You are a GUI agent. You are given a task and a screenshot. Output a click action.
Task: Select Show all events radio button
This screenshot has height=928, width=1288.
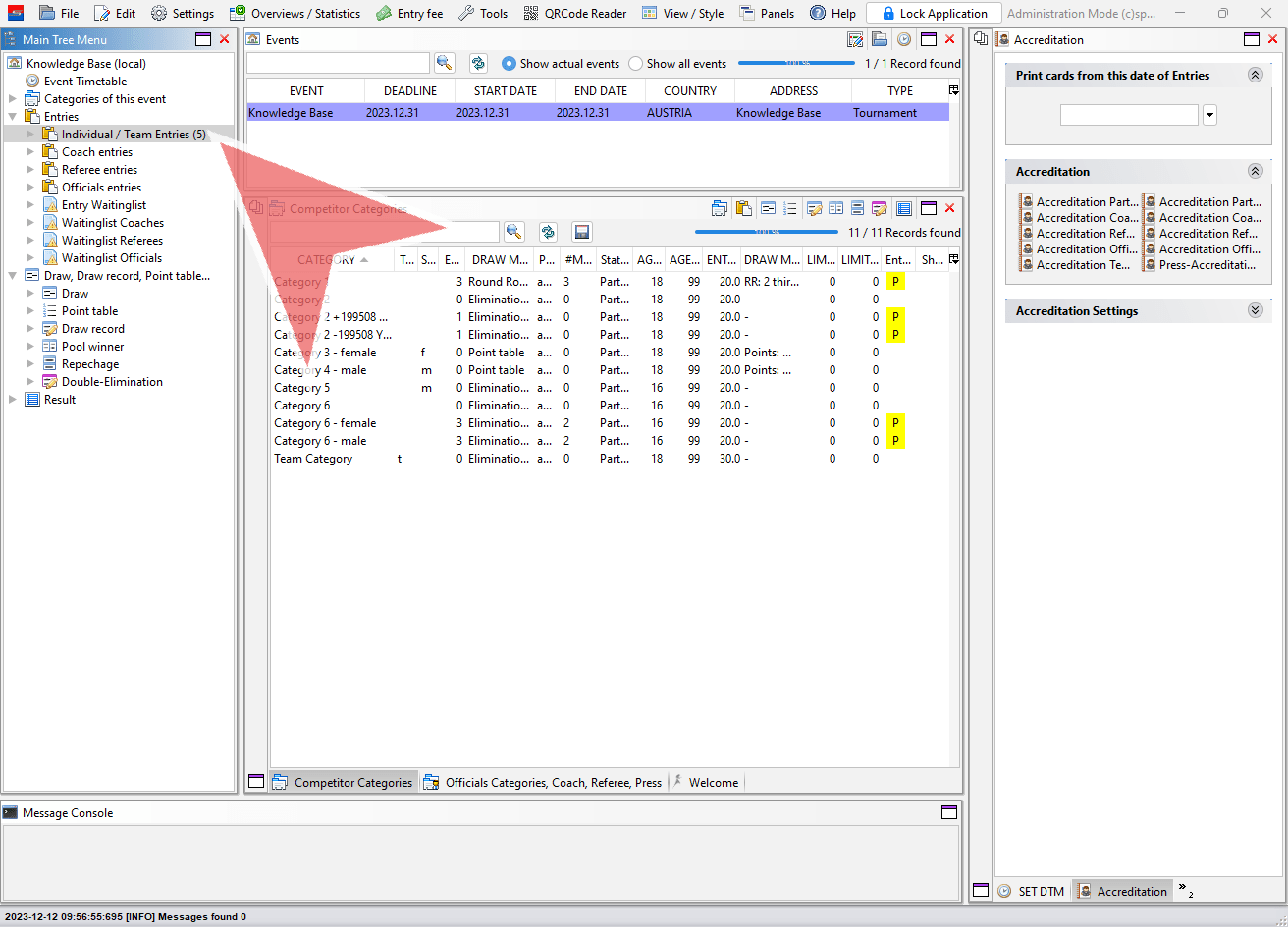coord(636,64)
